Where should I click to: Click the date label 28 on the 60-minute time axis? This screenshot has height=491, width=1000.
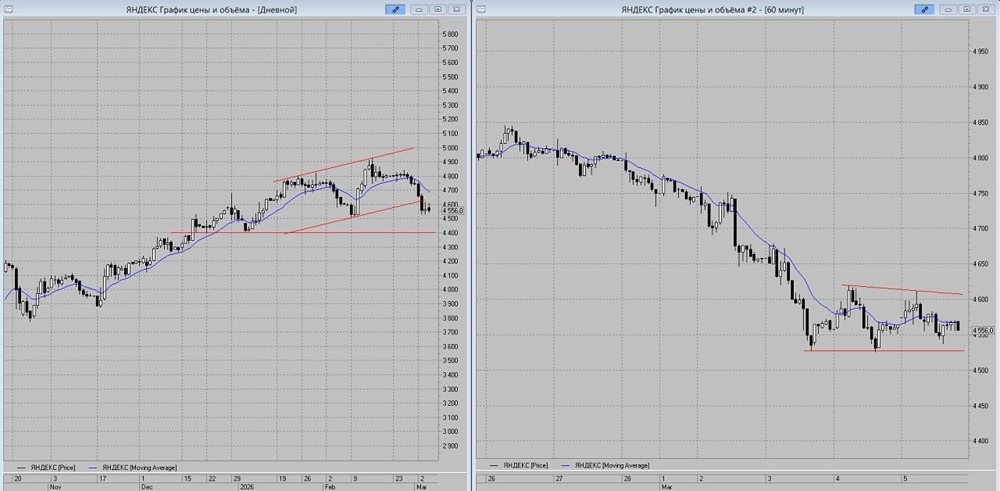(x=628, y=478)
